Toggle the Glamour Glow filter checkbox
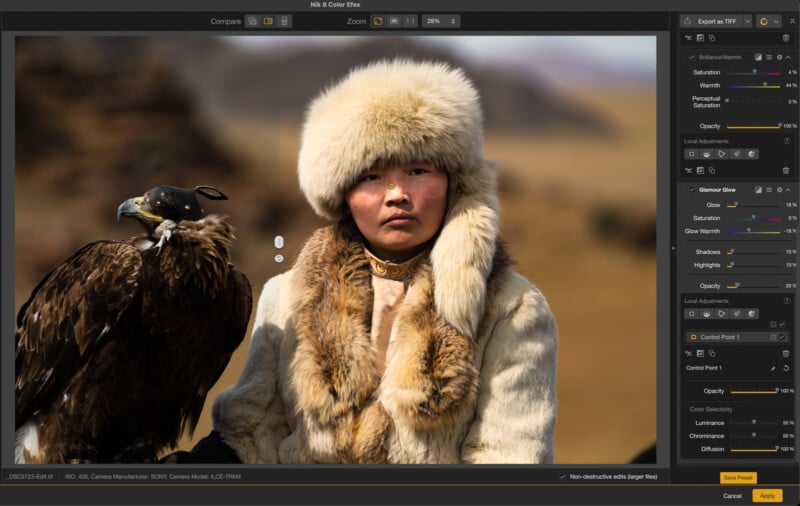 [691, 189]
